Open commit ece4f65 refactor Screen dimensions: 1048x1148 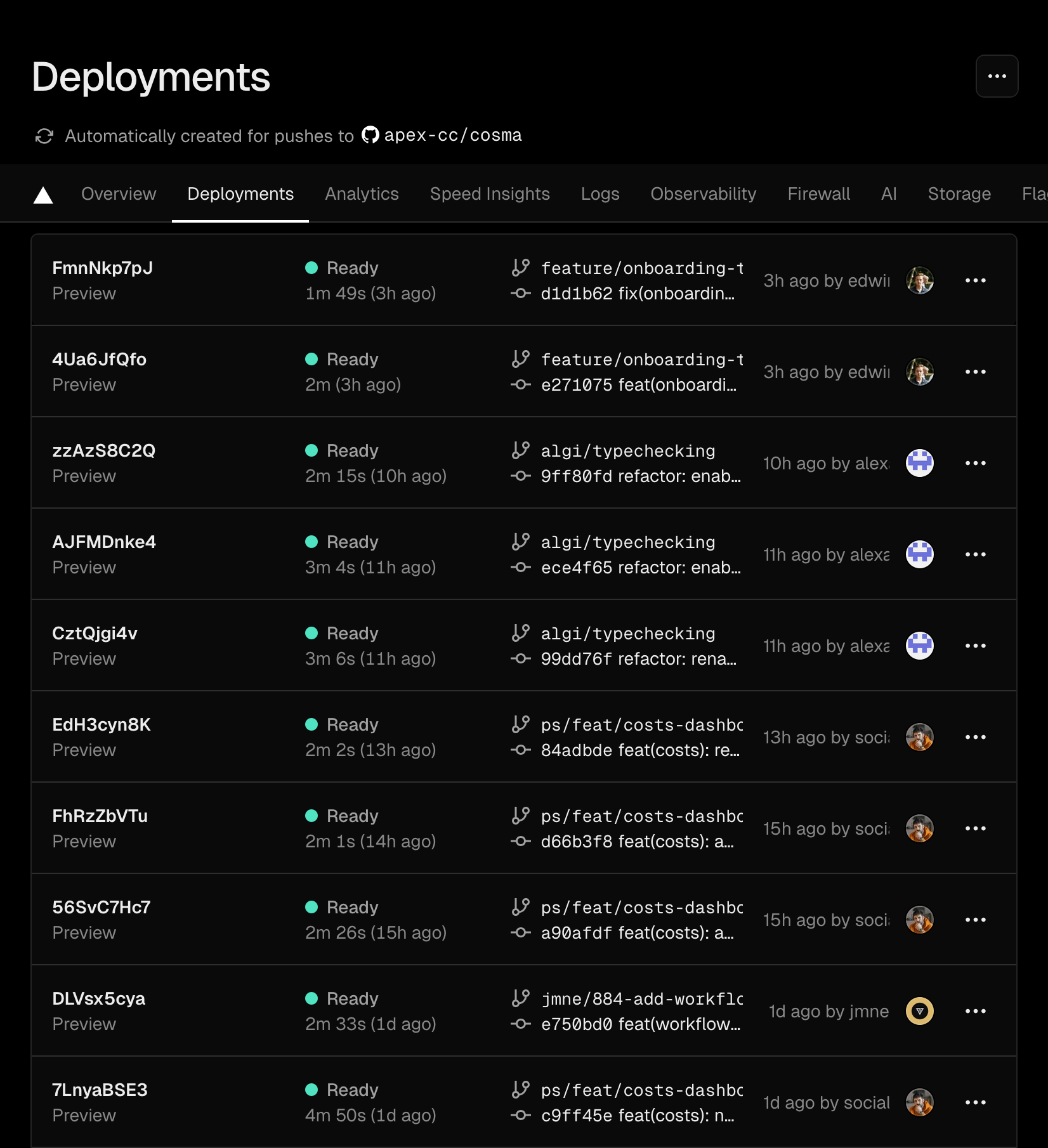pos(641,567)
